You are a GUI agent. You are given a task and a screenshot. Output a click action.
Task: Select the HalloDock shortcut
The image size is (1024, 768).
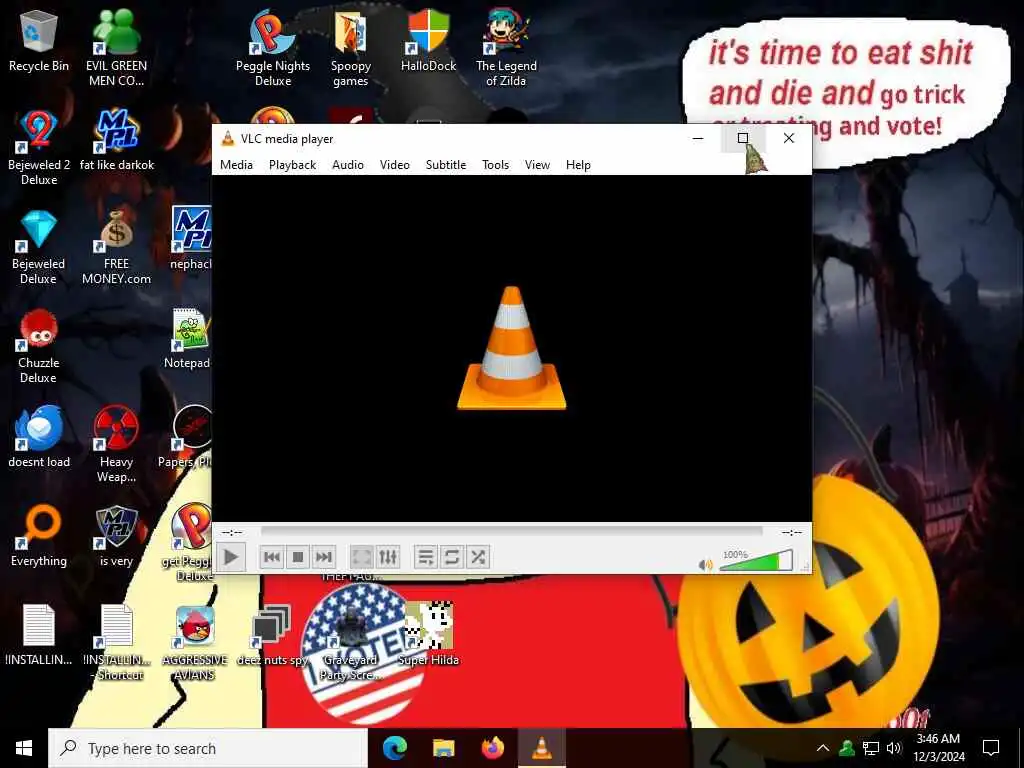428,41
